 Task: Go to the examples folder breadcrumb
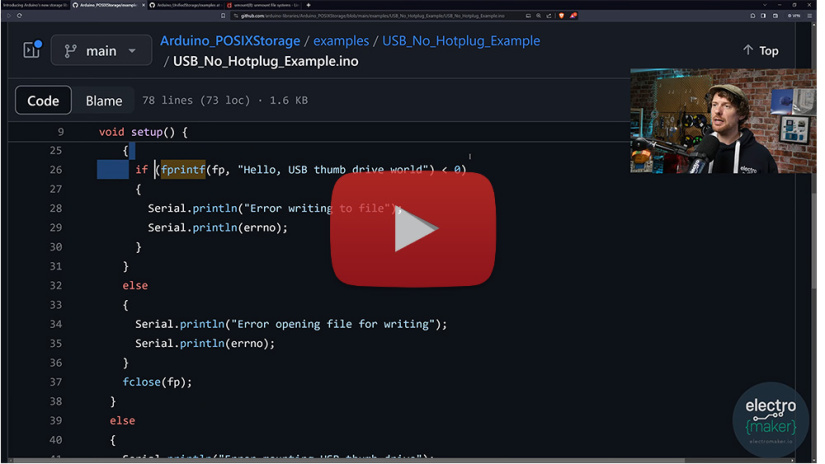tap(341, 41)
